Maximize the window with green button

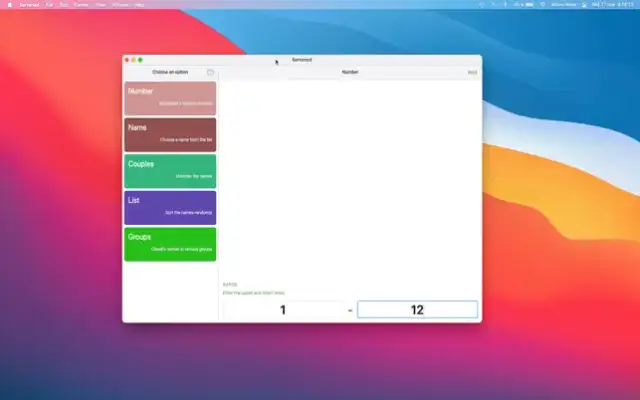(x=140, y=60)
